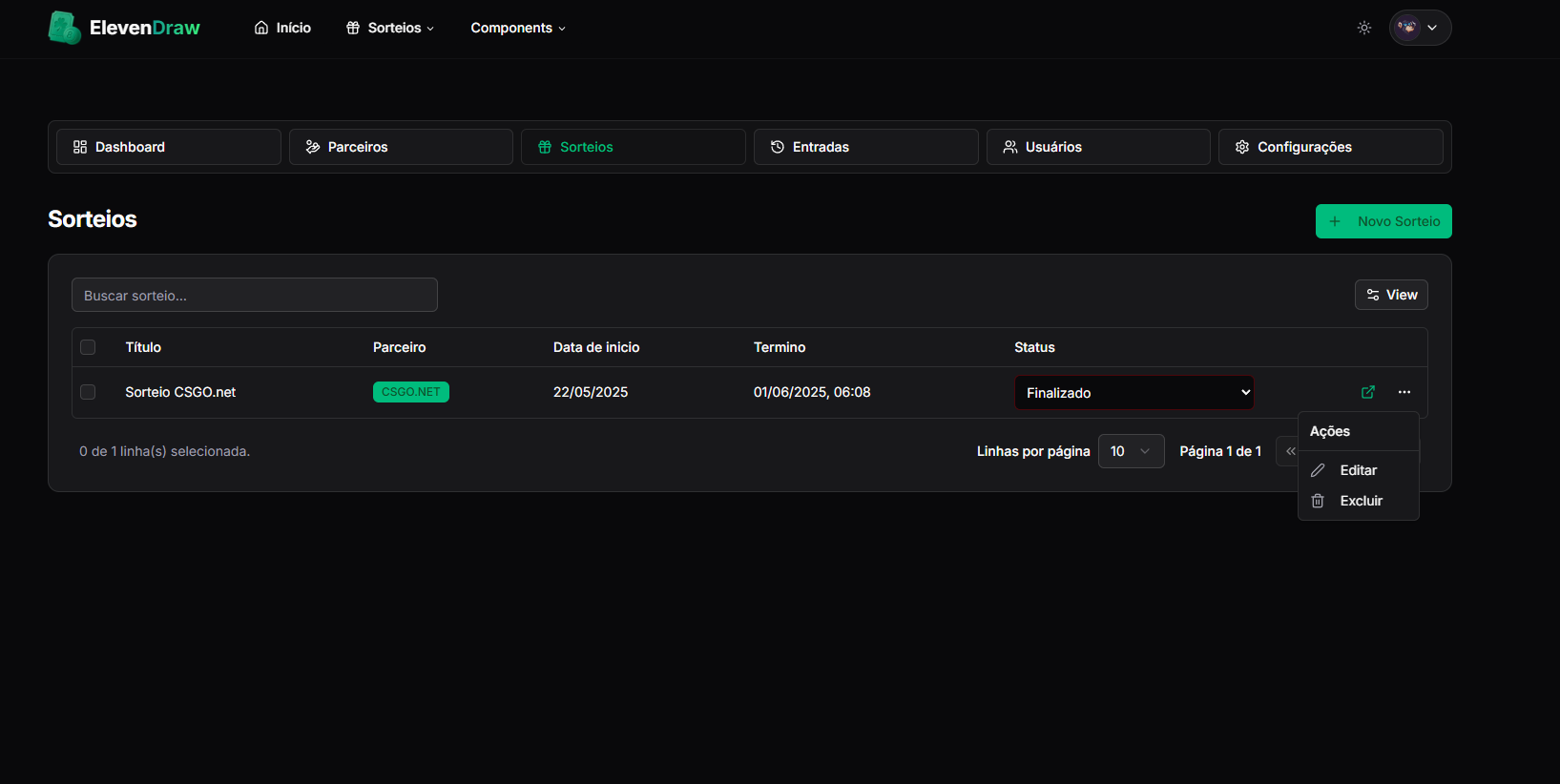Open the user avatar menu

1420,28
